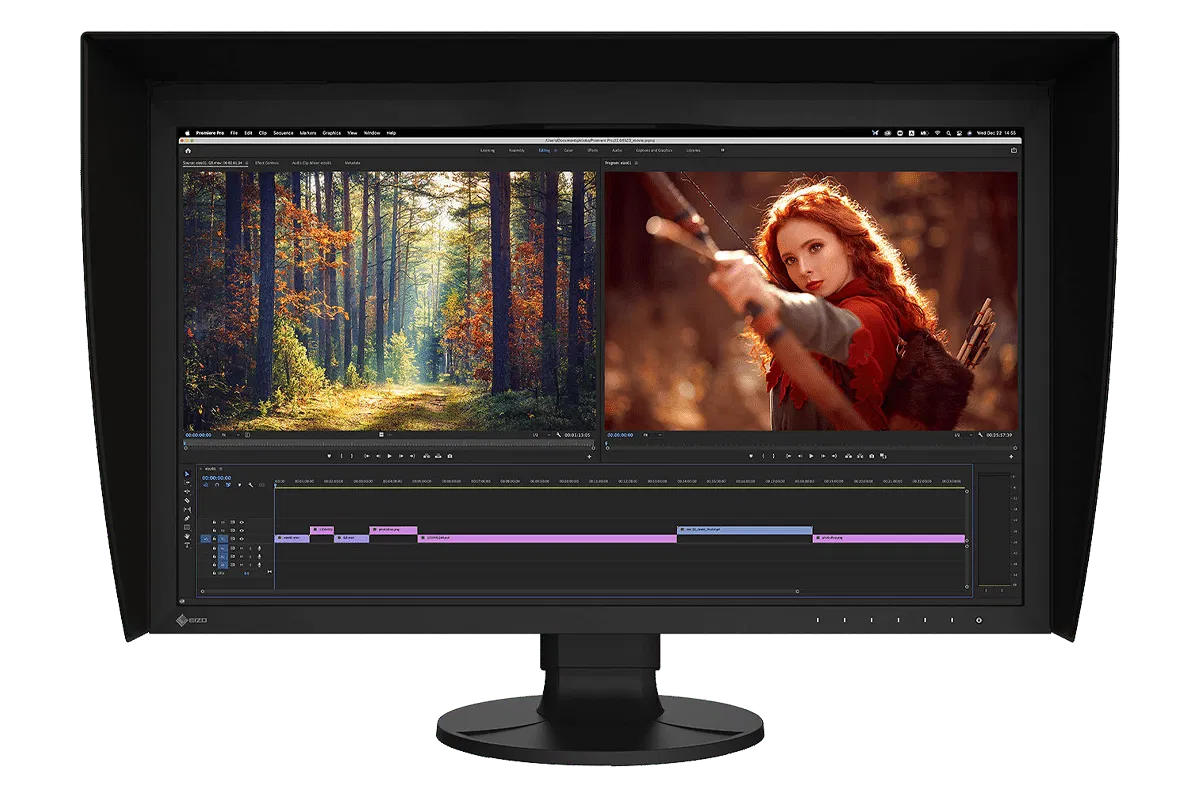The width and height of the screenshot is (1200, 800).
Task: Click the Insert icon below the Source monitor
Action: click(x=425, y=455)
